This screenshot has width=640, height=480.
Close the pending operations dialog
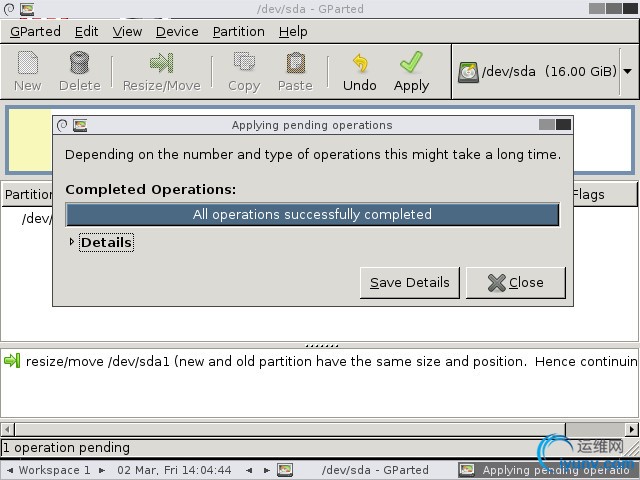coord(516,282)
